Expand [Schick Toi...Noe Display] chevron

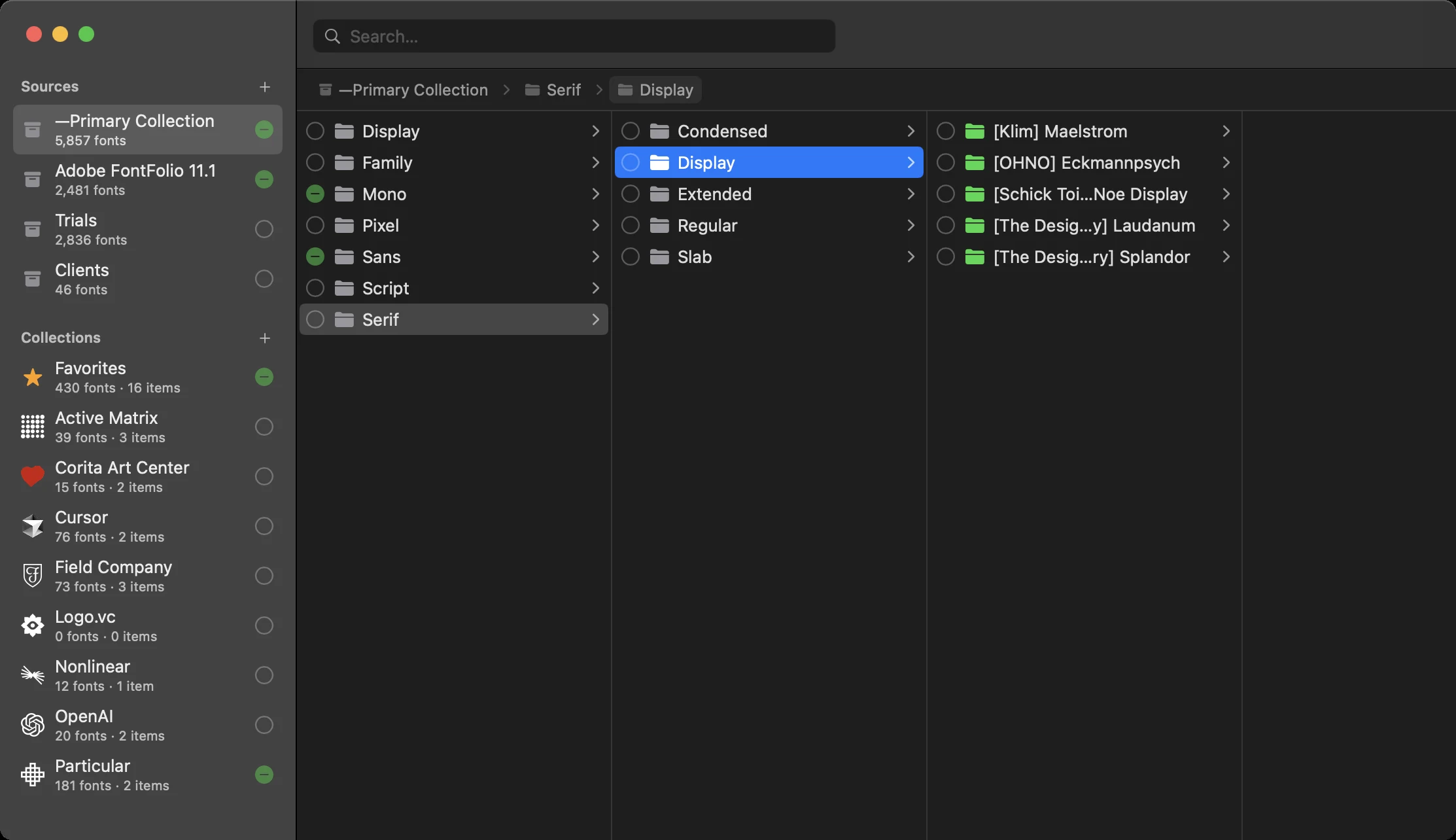click(x=1226, y=194)
